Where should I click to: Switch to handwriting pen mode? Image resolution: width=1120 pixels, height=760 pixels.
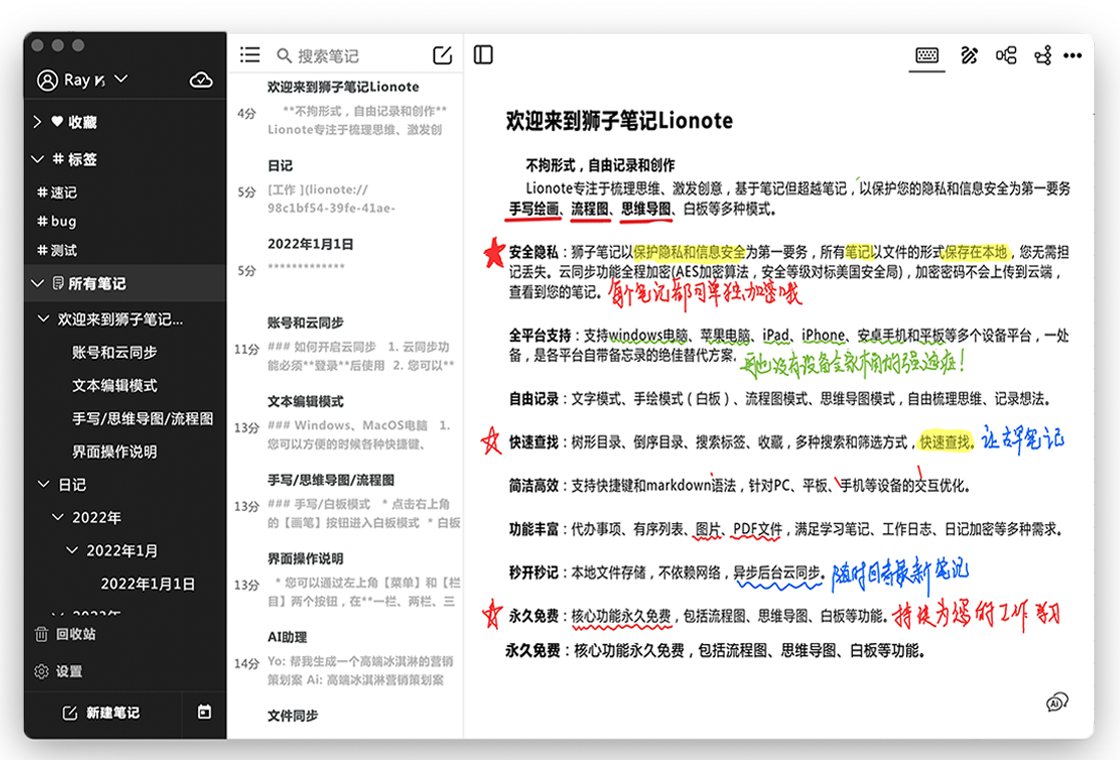[x=969, y=55]
